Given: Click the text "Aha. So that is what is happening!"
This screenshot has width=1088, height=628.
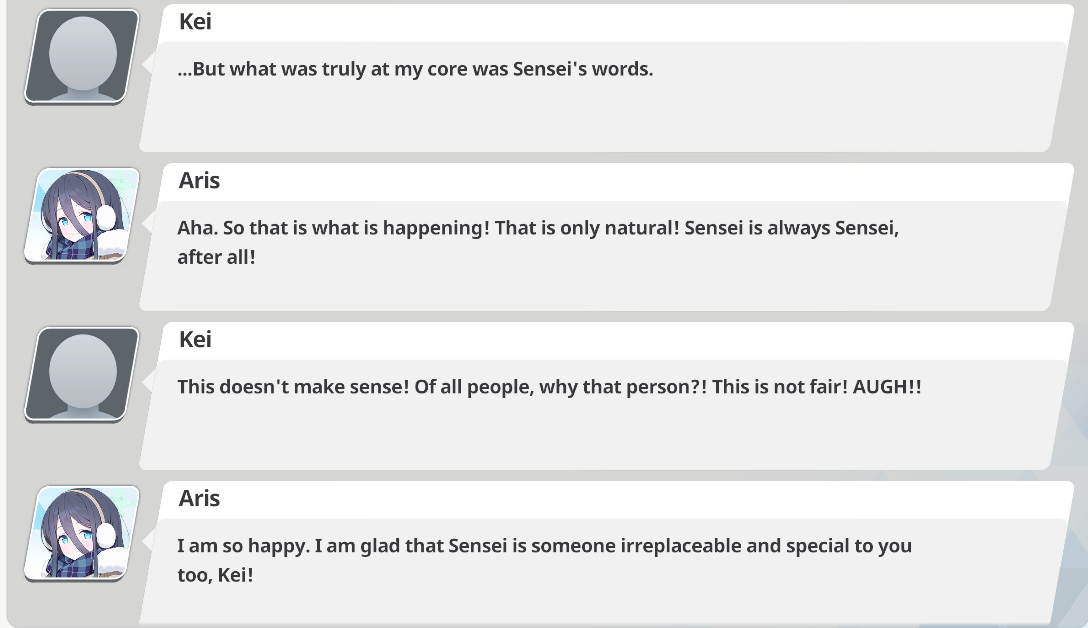Looking at the screenshot, I should [x=333, y=228].
